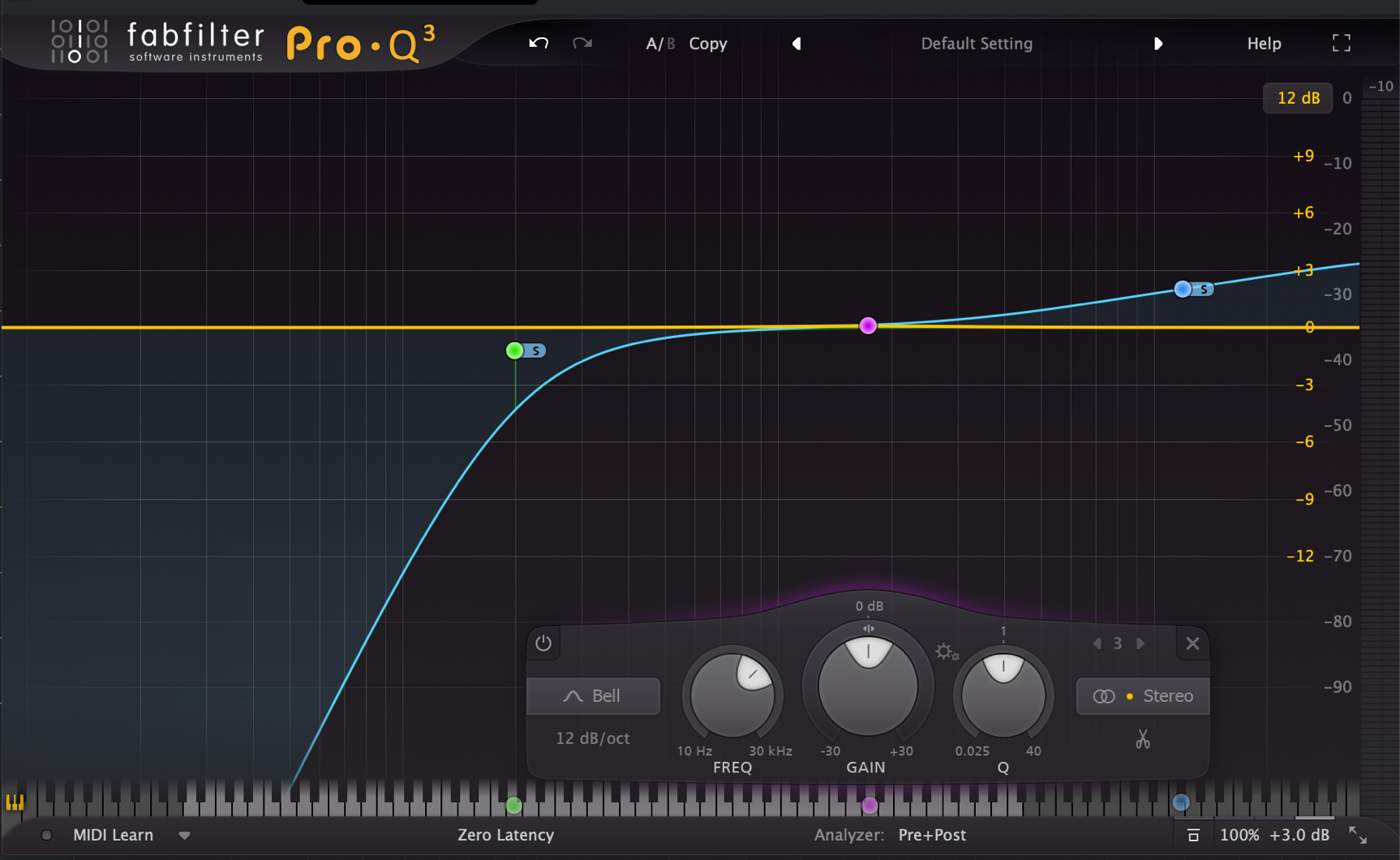Click the redo arrow icon

(582, 43)
